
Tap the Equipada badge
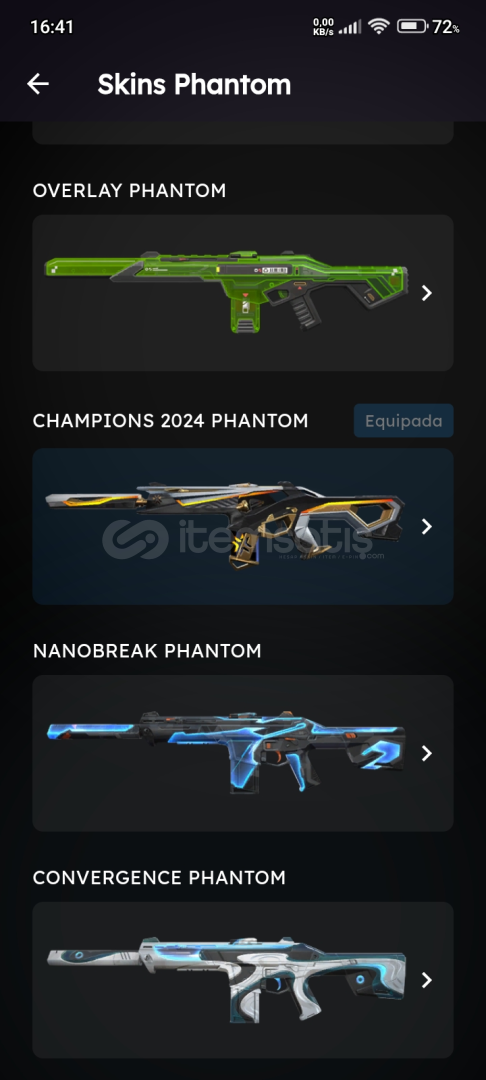(403, 421)
